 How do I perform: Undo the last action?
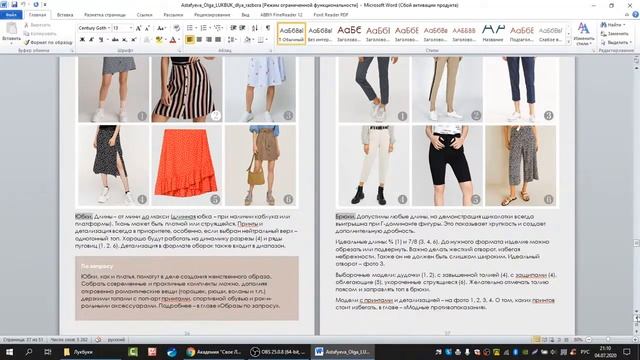coord(23,4)
